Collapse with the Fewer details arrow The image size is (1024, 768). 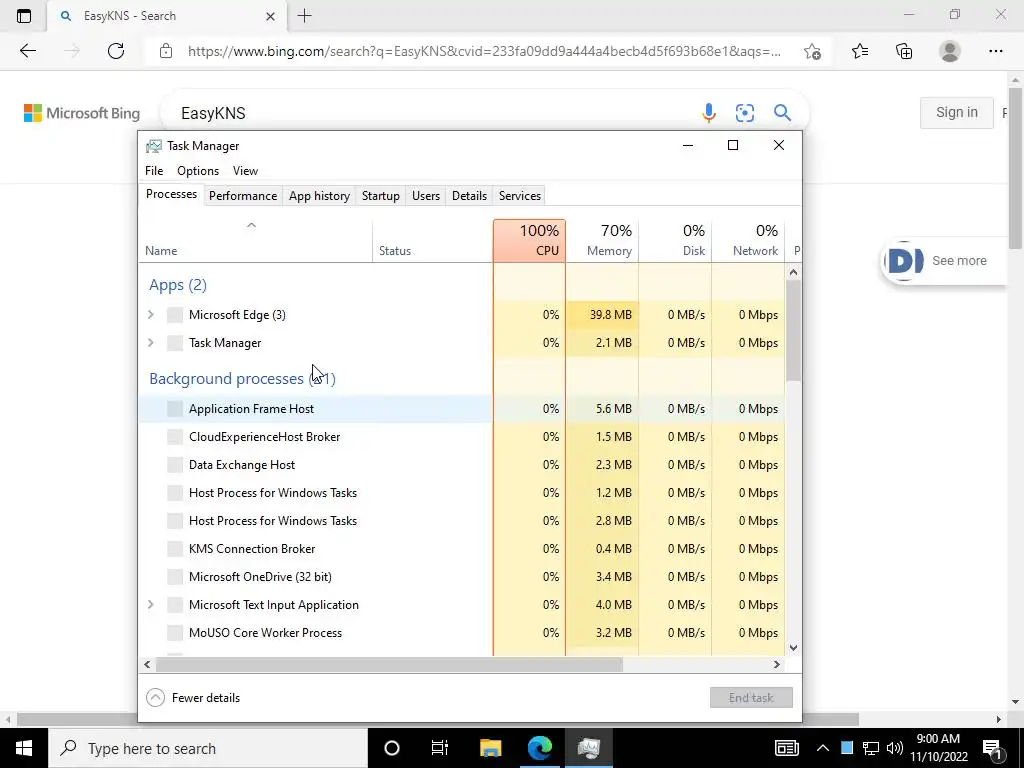[x=155, y=697]
